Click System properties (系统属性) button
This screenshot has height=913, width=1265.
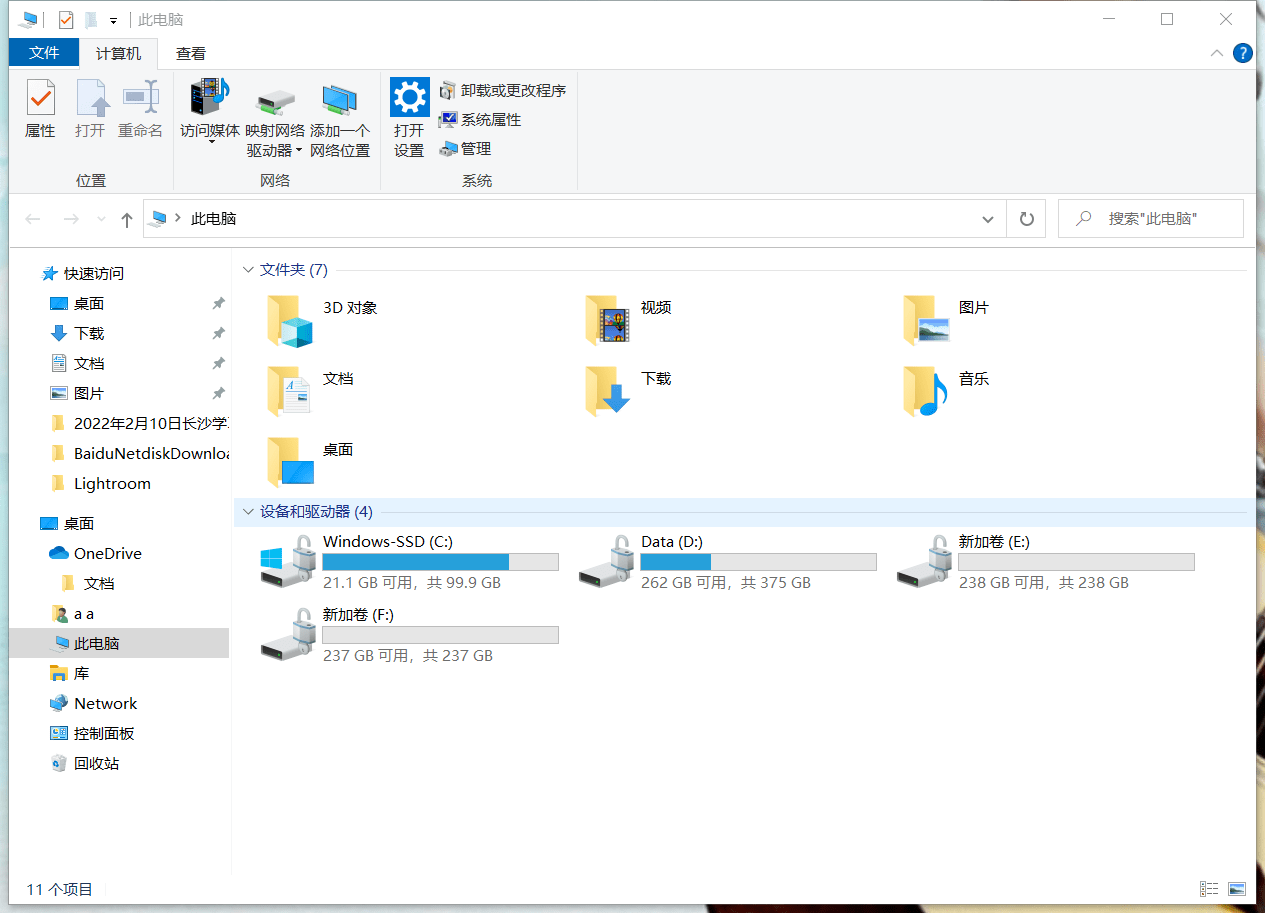tap(480, 119)
